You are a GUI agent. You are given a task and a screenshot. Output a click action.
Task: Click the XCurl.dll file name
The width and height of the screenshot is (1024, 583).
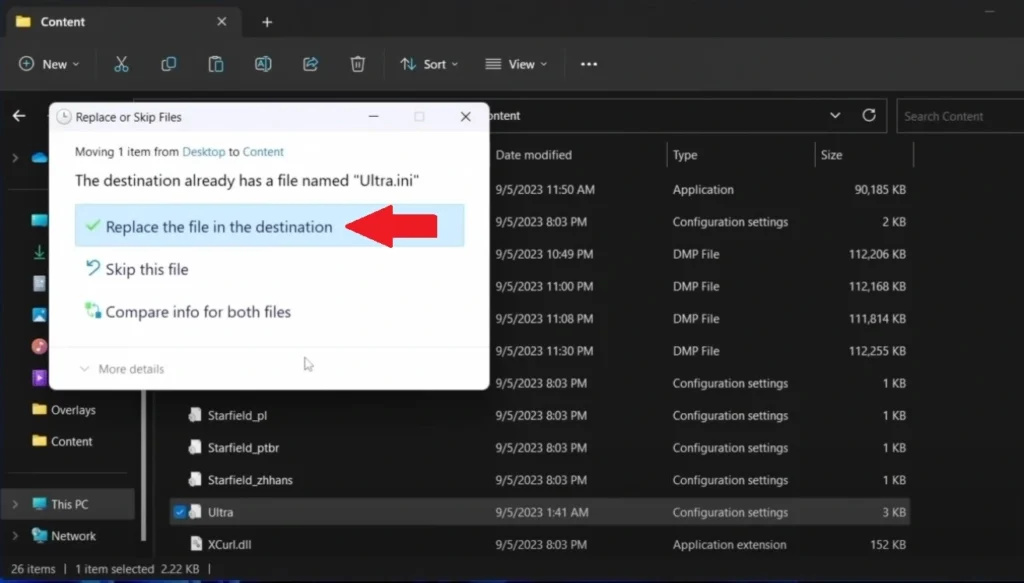(229, 544)
